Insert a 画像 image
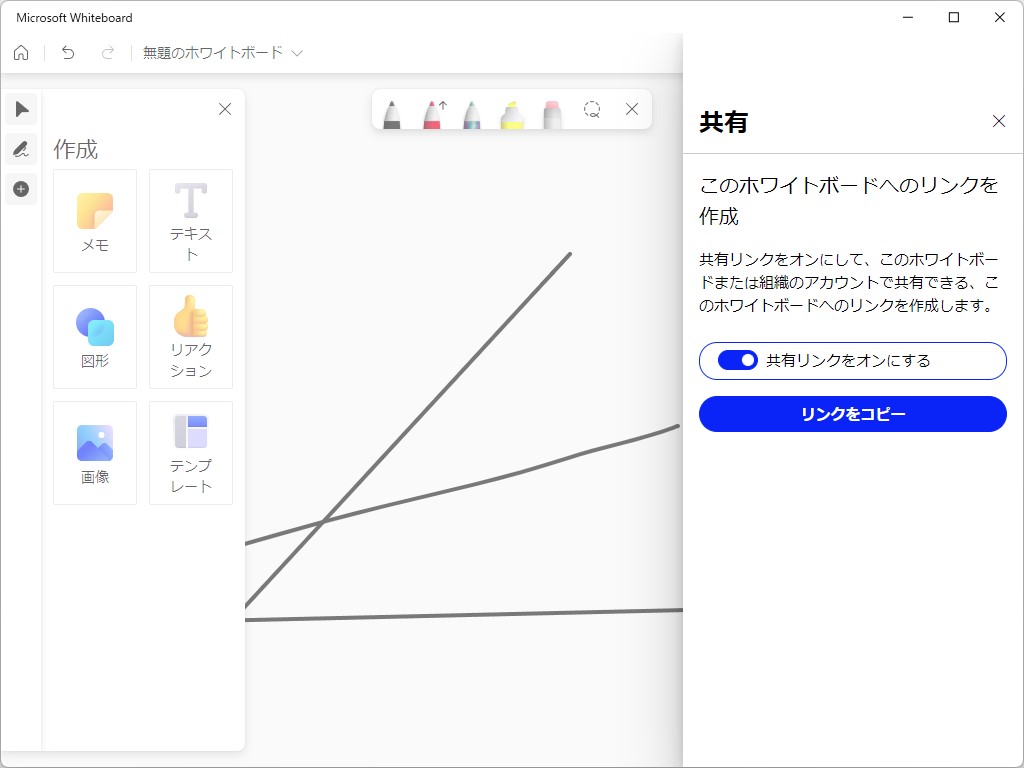Image resolution: width=1024 pixels, height=768 pixels. tap(94, 452)
